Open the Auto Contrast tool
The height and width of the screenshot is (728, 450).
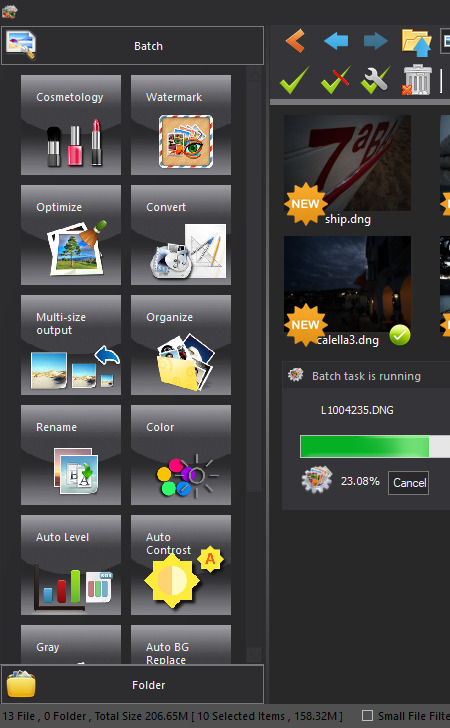[181, 565]
